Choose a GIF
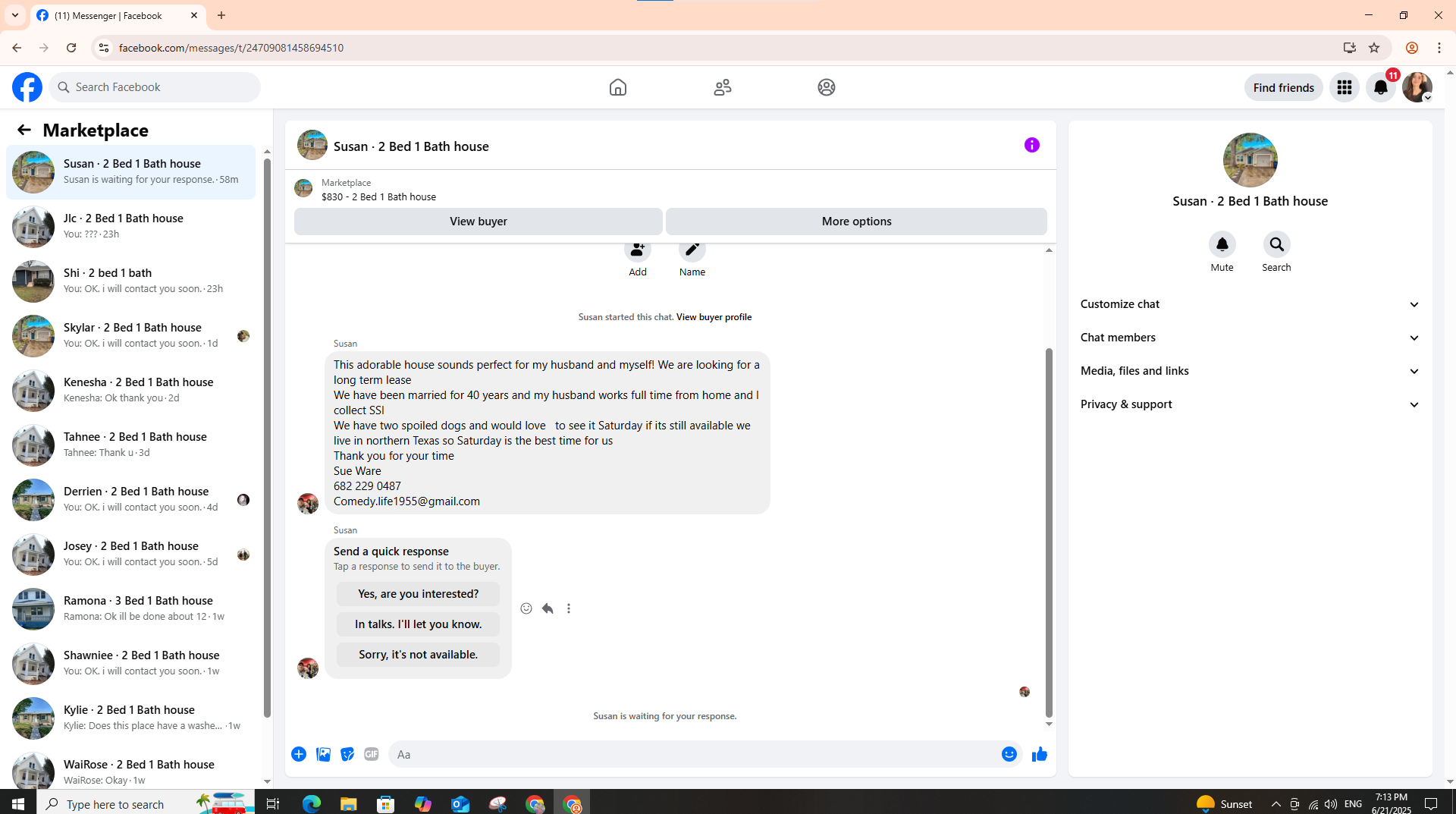Viewport: 1456px width, 814px height. pos(372,754)
